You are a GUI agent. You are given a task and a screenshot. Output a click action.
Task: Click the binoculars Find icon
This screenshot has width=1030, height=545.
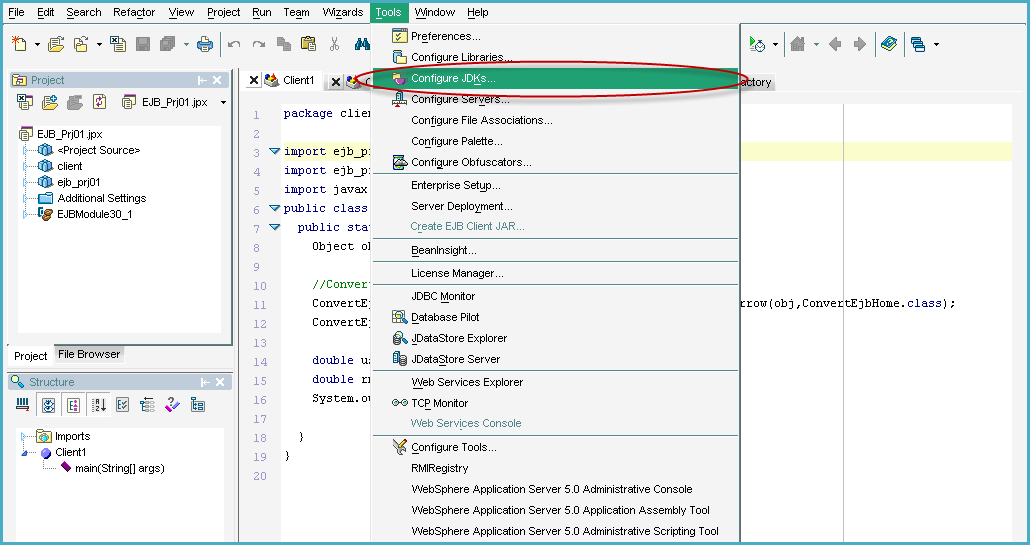[x=361, y=44]
